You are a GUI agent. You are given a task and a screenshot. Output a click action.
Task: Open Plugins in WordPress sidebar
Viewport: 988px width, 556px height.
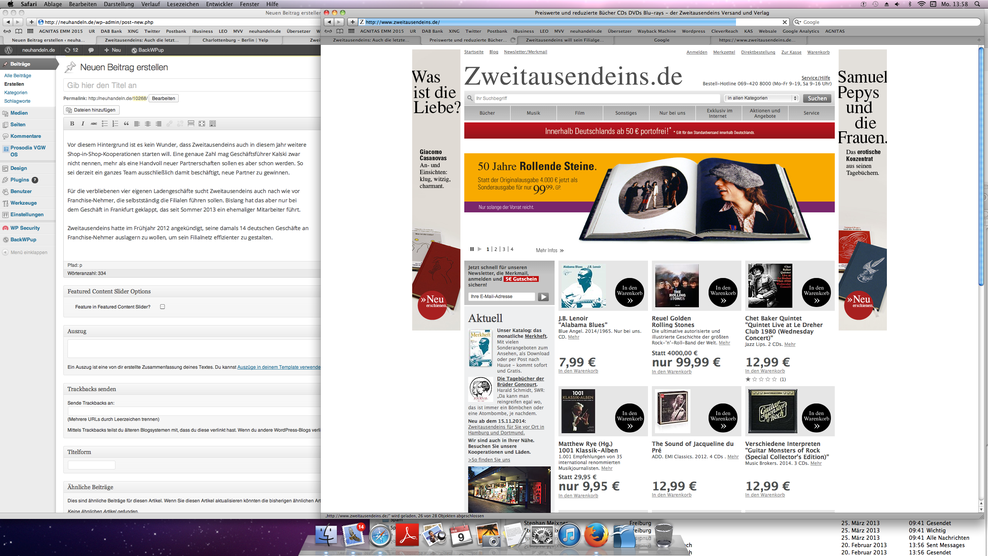click(x=20, y=180)
